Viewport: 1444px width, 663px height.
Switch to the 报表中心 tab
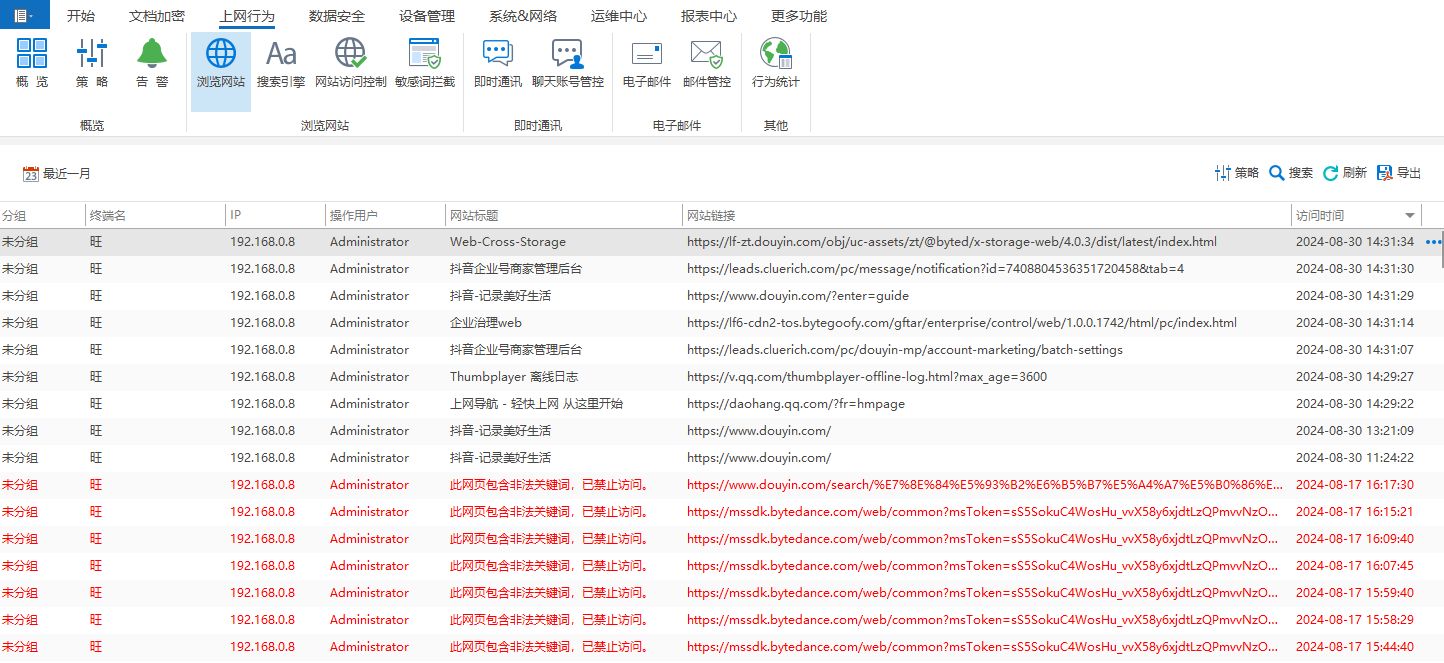[x=709, y=16]
